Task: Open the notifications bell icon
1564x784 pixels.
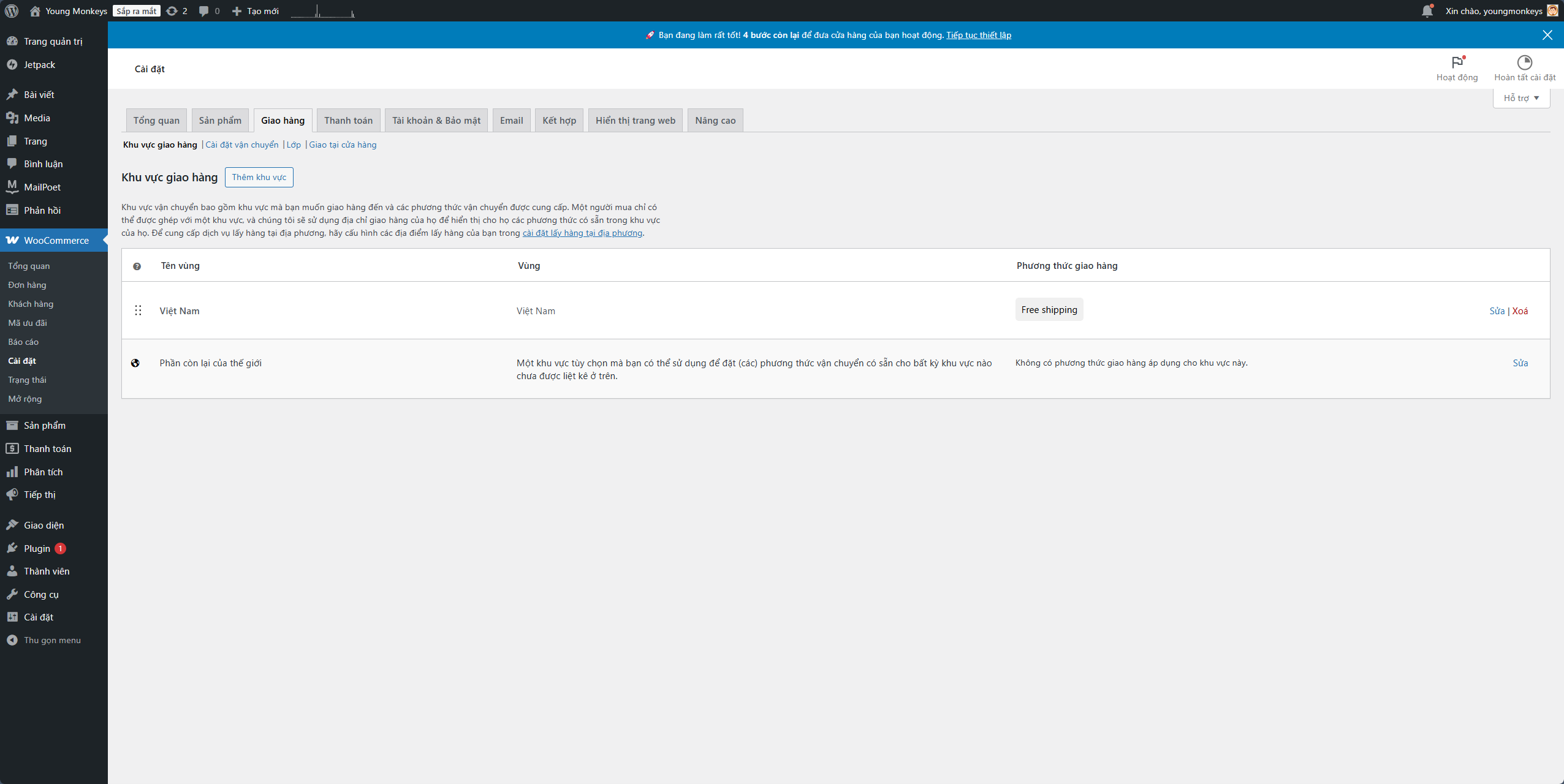Action: [1427, 11]
